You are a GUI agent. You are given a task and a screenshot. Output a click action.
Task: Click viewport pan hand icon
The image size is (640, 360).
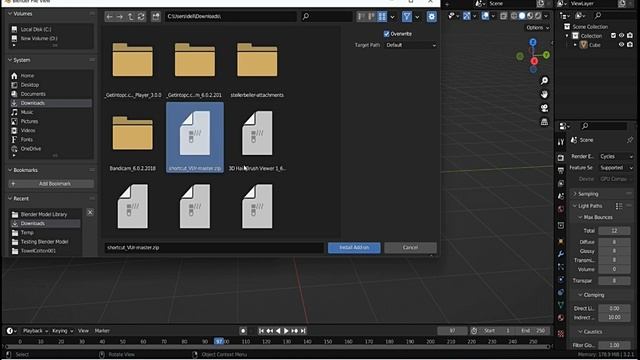[544, 94]
